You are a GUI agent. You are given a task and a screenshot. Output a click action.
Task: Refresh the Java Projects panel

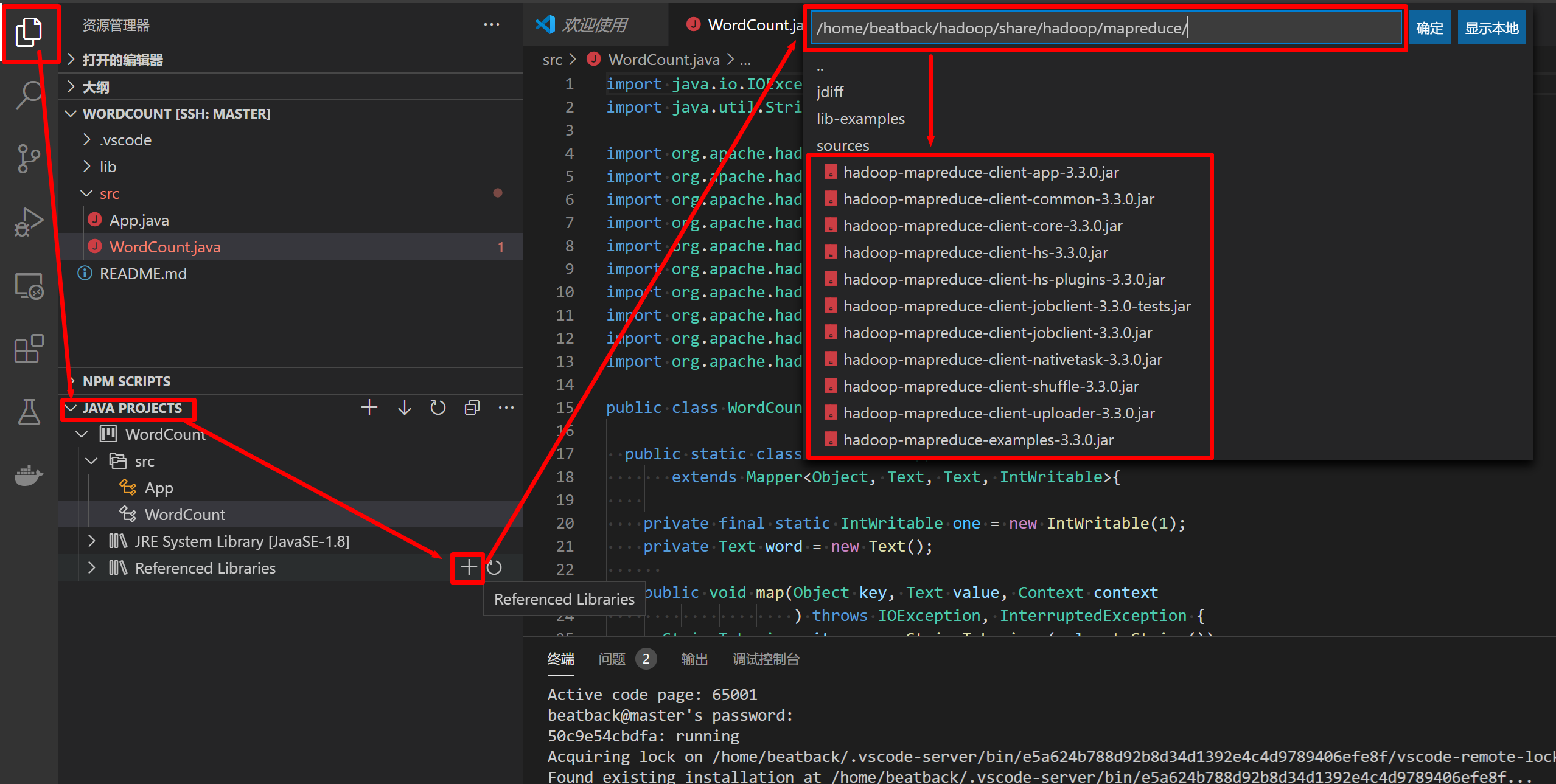coord(438,407)
